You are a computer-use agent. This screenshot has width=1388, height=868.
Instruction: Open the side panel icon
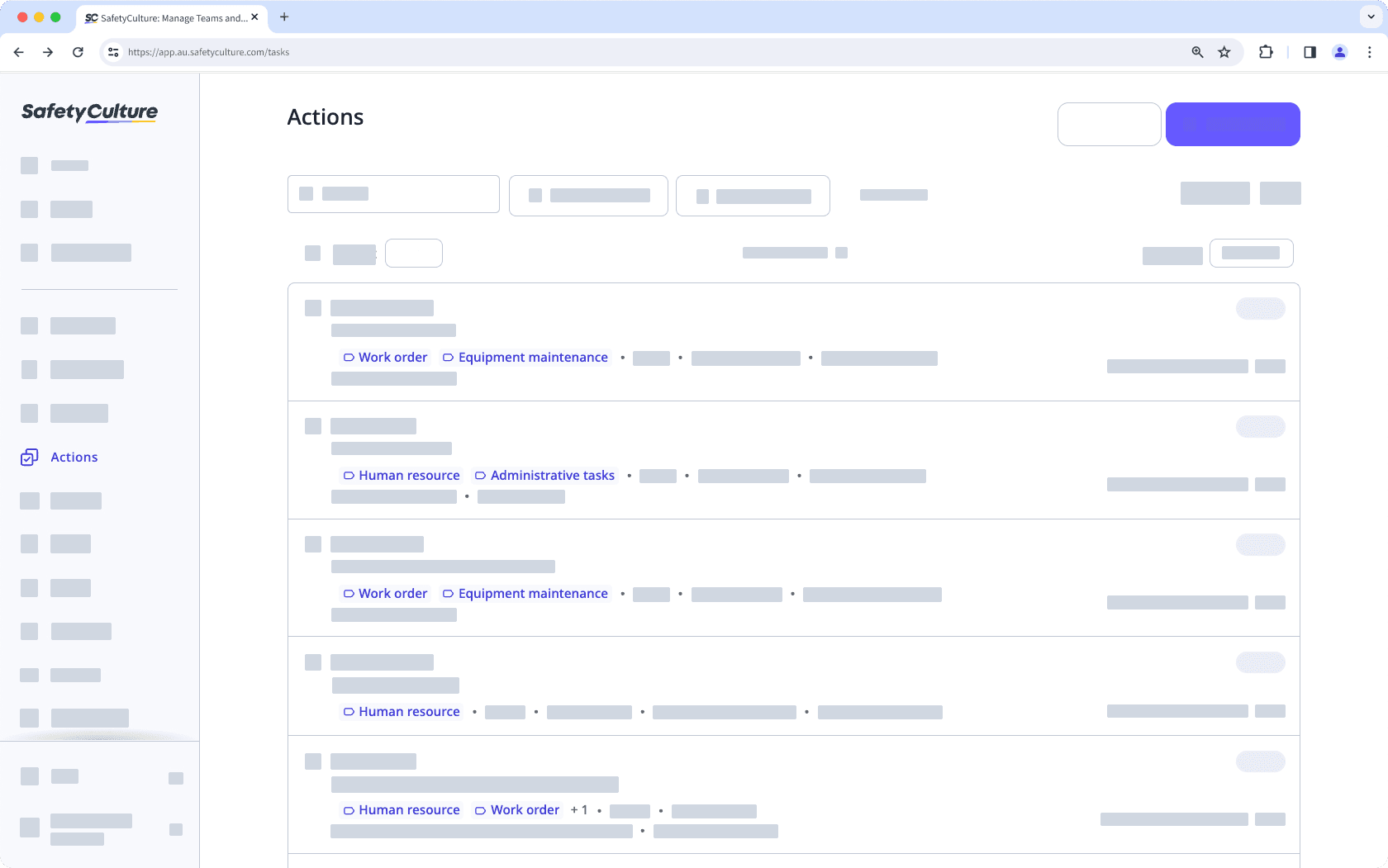[1309, 52]
